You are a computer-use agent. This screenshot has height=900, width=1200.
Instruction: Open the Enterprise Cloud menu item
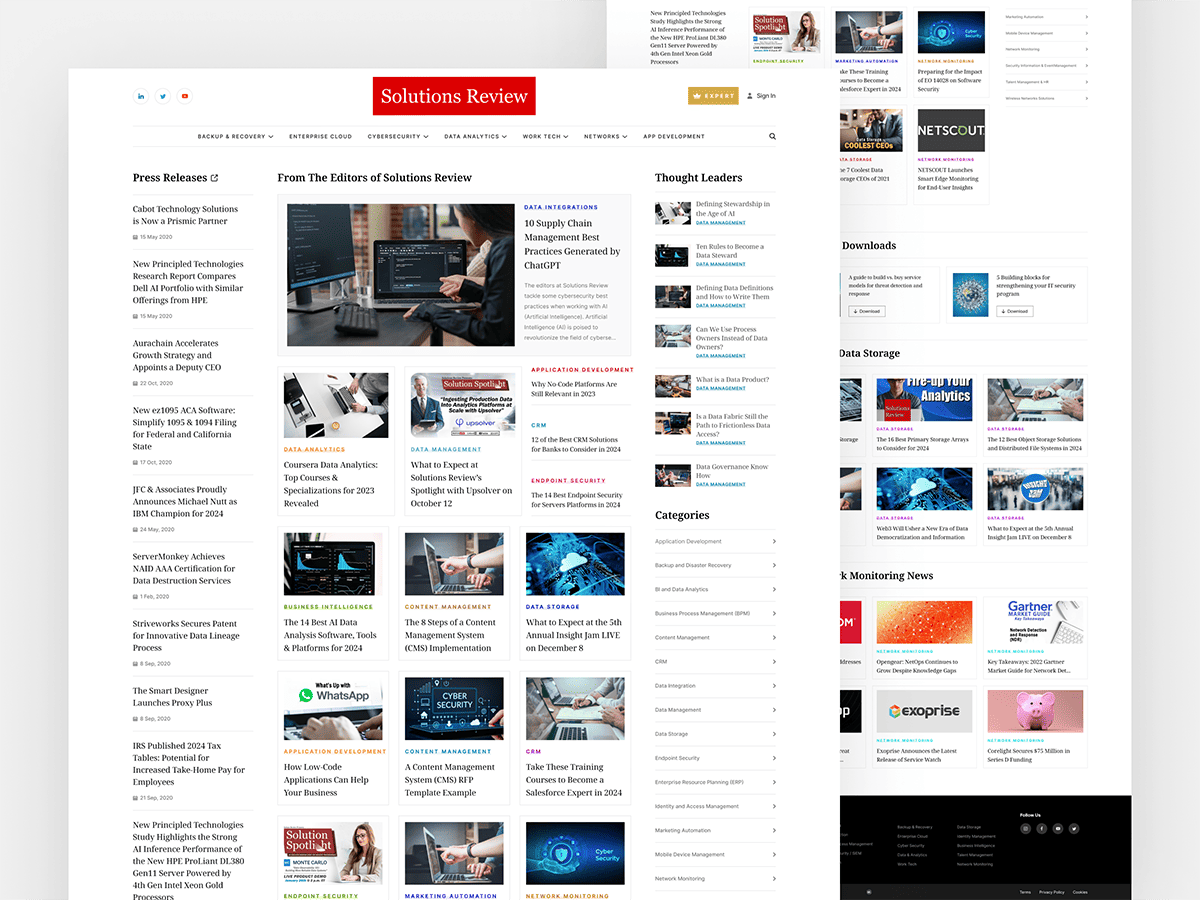320,136
